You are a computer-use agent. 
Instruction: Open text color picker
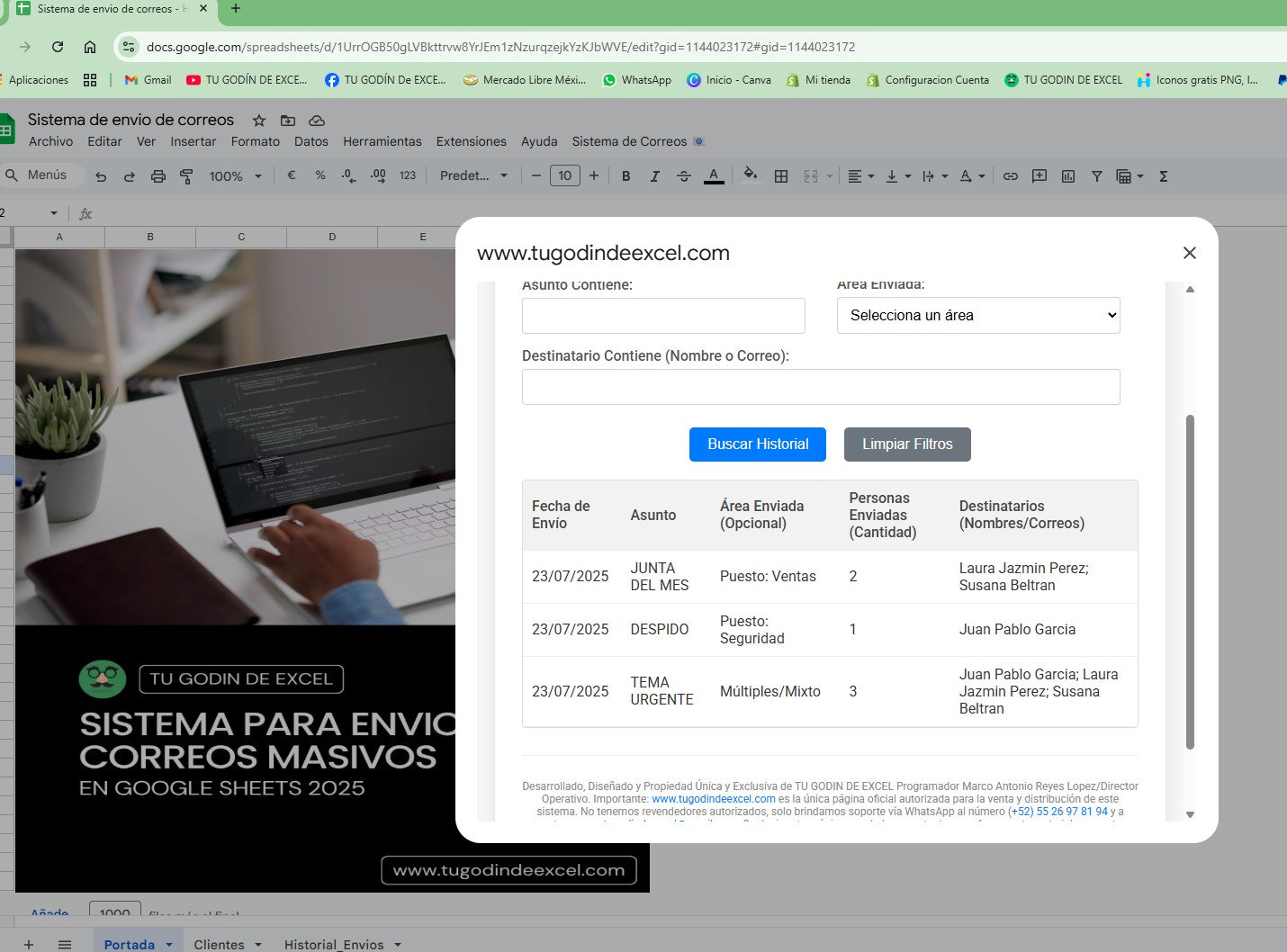click(x=714, y=176)
